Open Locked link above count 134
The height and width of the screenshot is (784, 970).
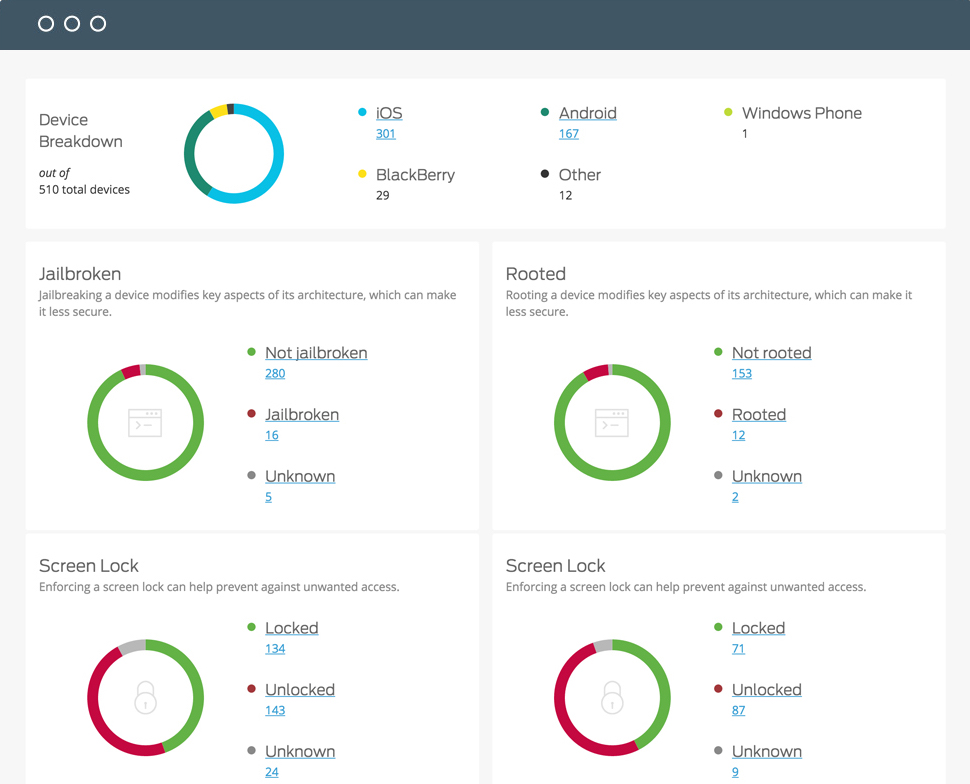click(x=291, y=628)
